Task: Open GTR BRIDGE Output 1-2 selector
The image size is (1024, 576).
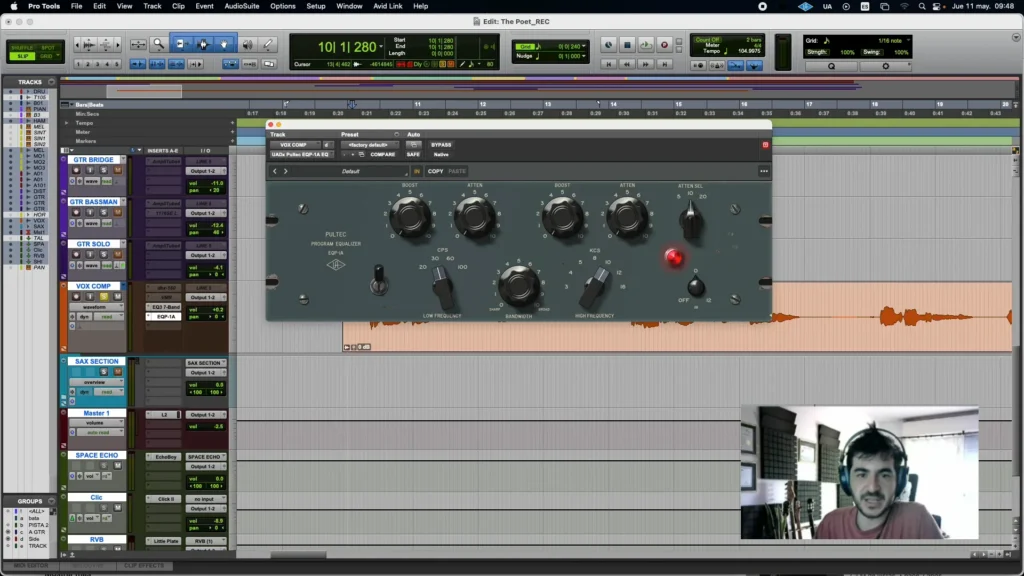Action: [204, 171]
